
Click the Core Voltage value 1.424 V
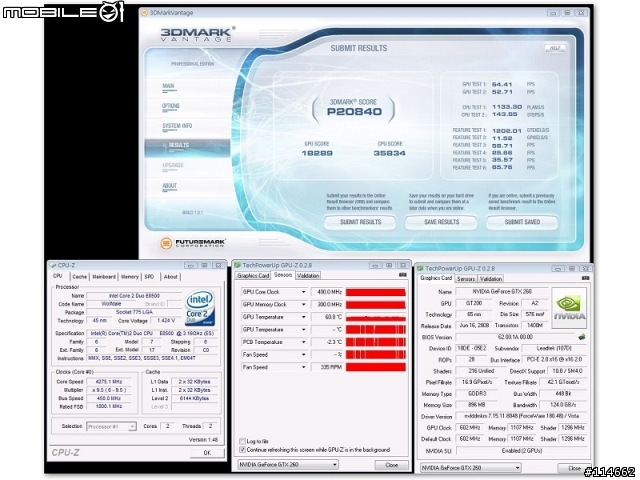tap(165, 321)
